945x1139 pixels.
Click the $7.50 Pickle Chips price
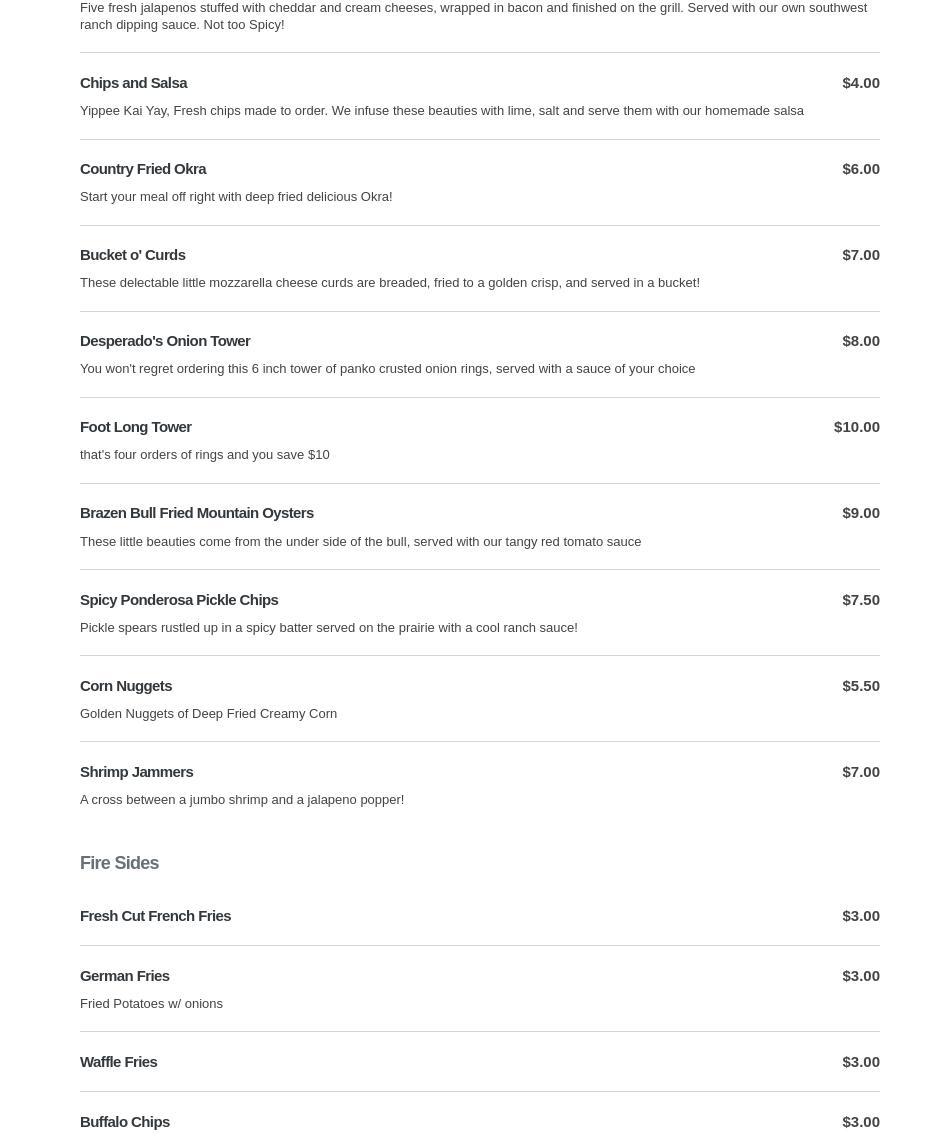point(860,600)
